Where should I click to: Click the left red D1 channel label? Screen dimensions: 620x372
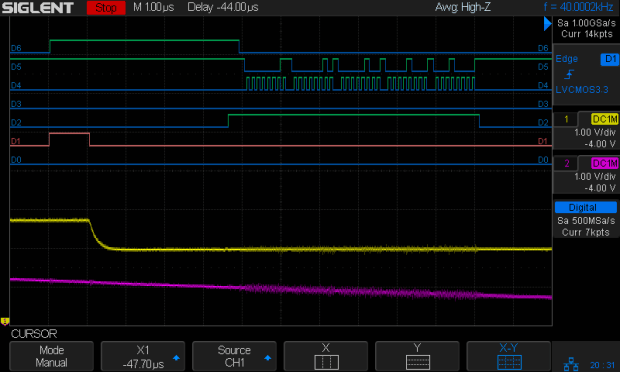[x=16, y=141]
